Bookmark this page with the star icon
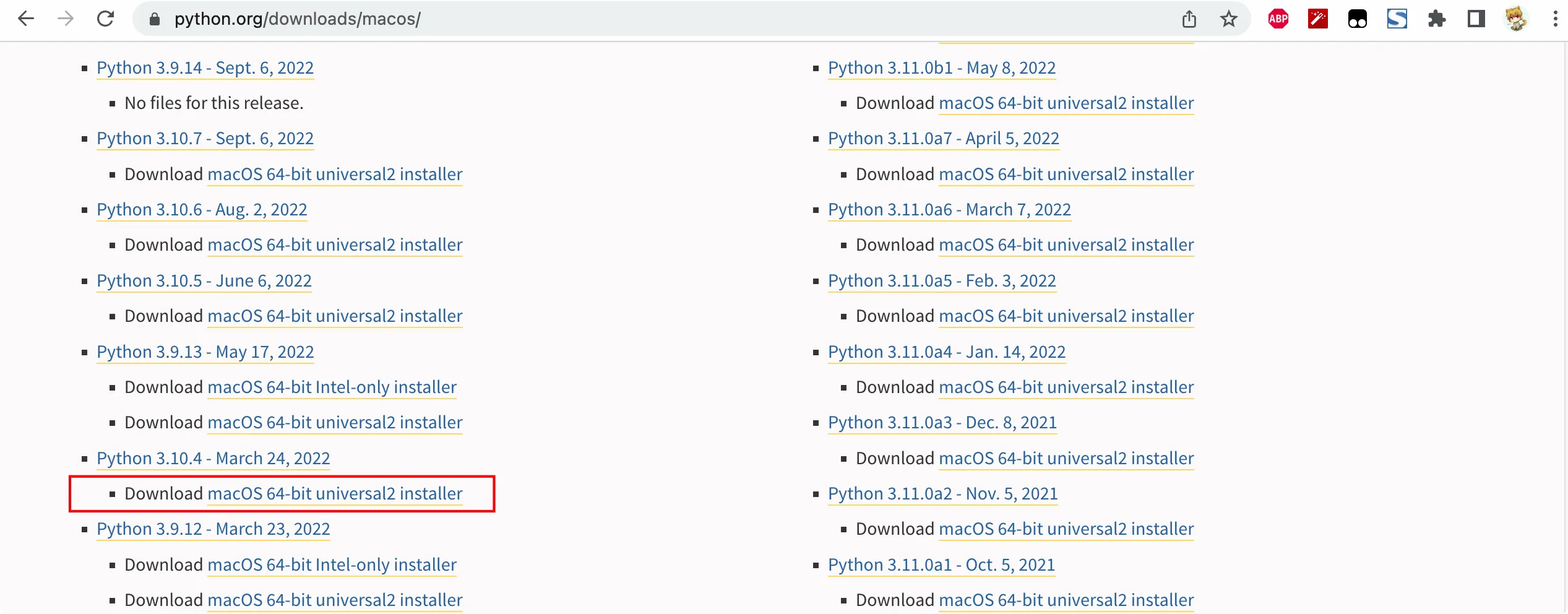Image resolution: width=1568 pixels, height=614 pixels. point(1228,19)
